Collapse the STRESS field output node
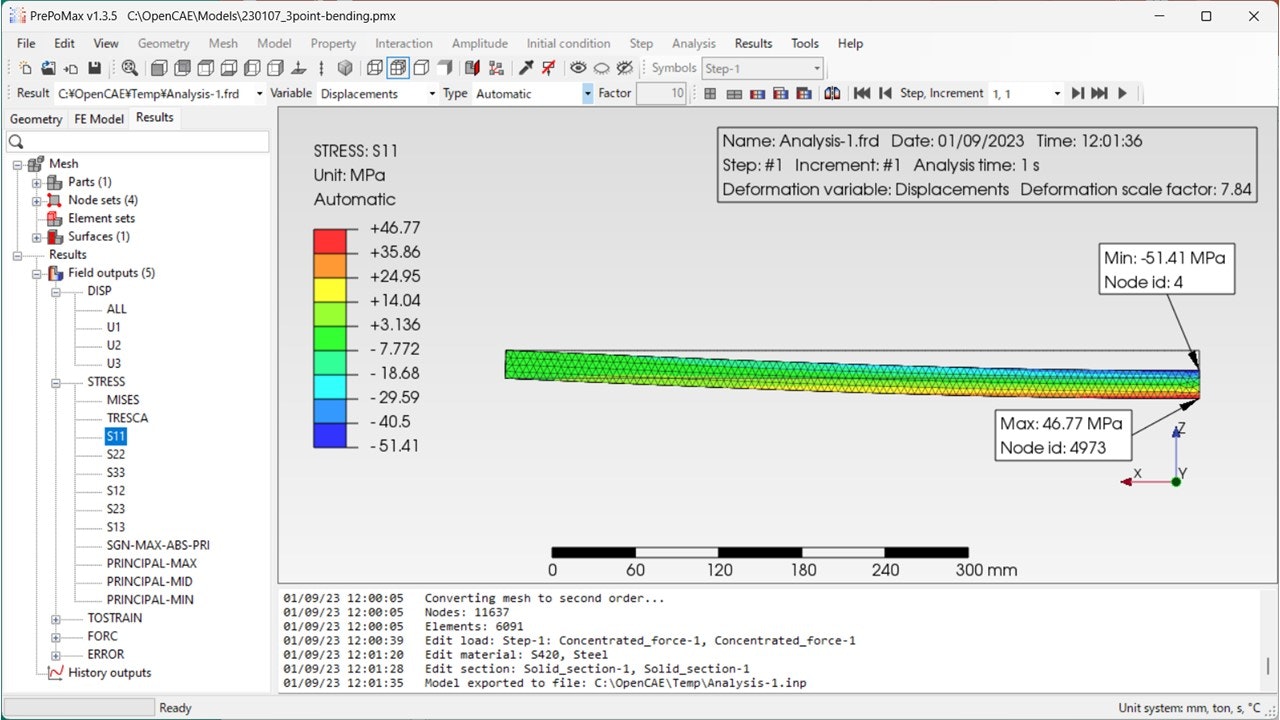The width and height of the screenshot is (1280, 720). (x=56, y=382)
